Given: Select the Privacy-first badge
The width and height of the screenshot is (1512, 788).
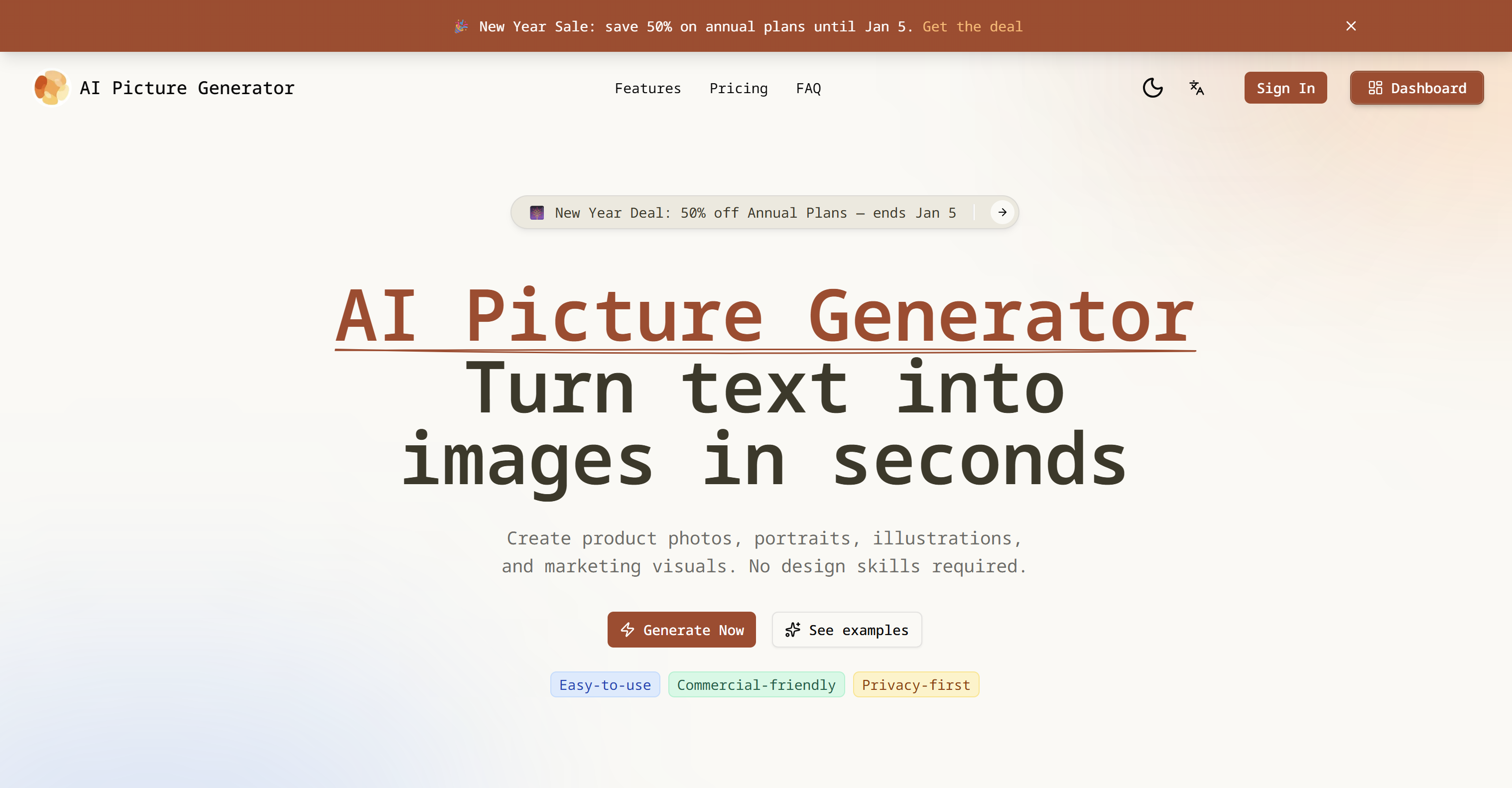Looking at the screenshot, I should tap(916, 684).
